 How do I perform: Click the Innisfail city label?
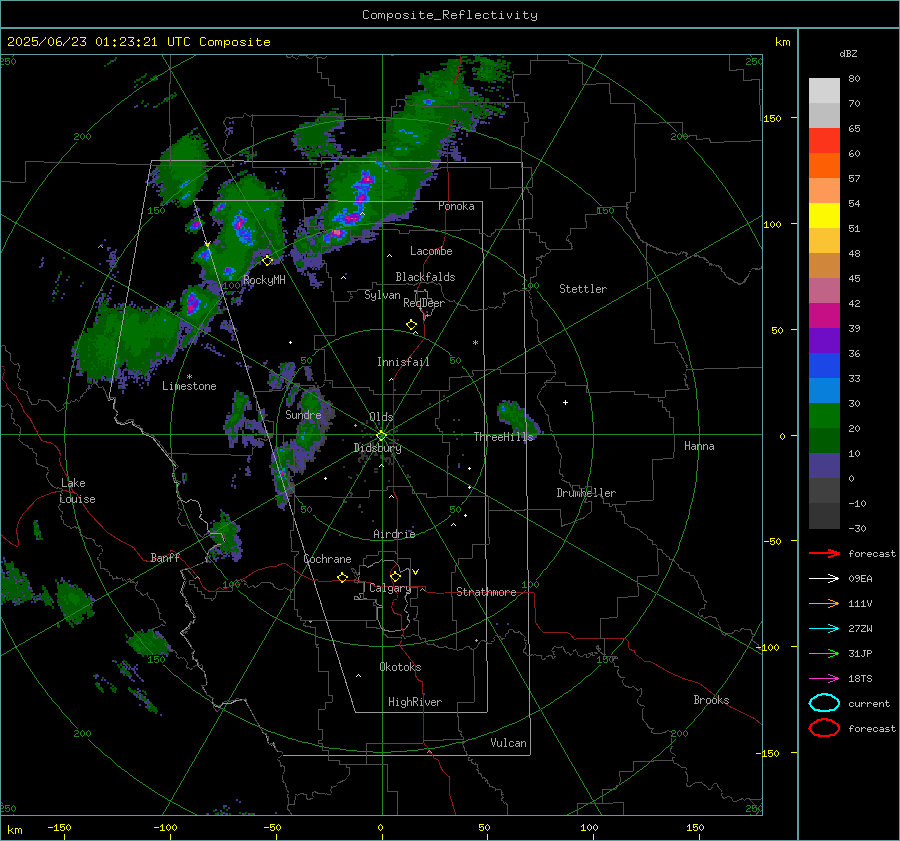tap(403, 362)
